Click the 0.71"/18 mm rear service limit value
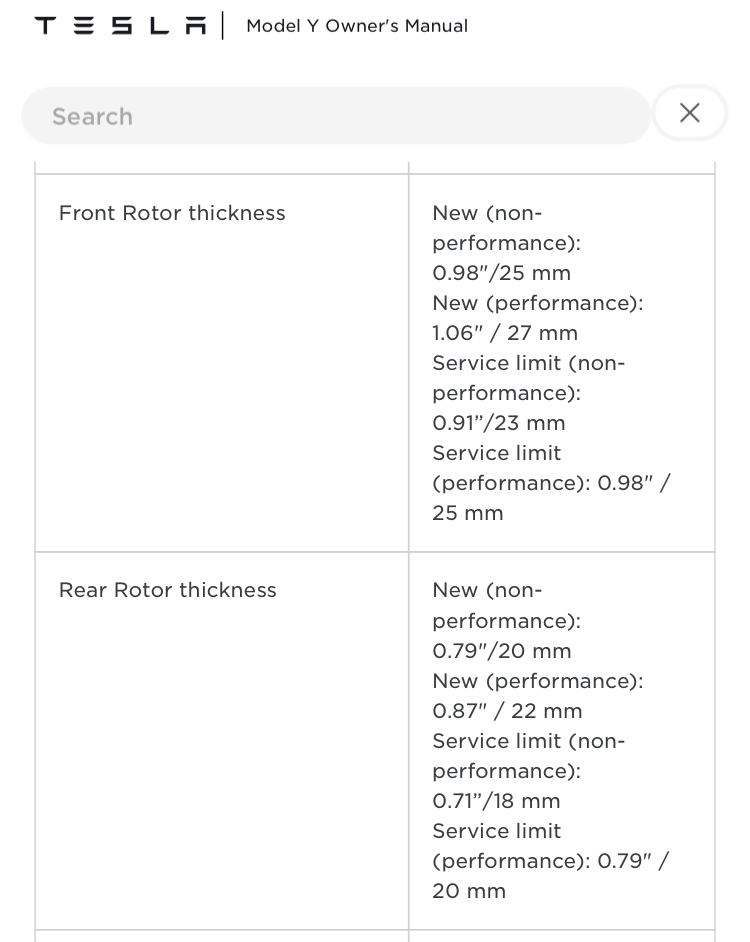 pos(496,801)
